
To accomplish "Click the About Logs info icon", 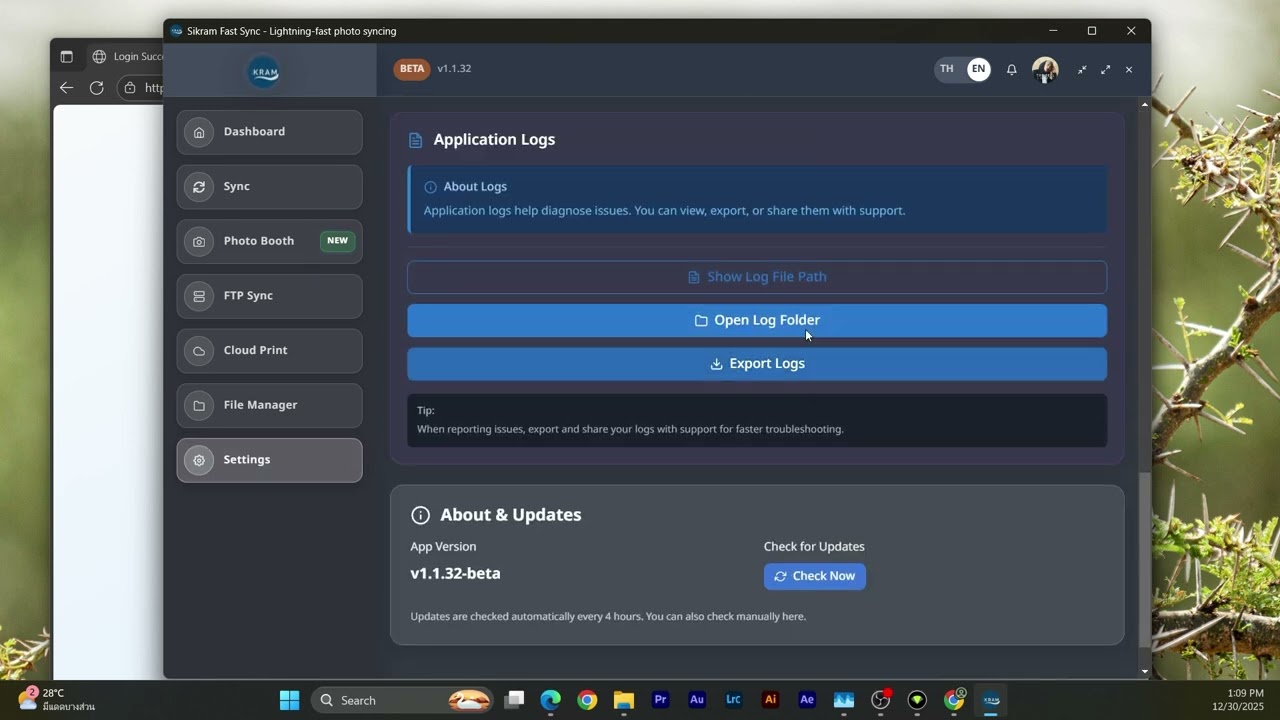I will pyautogui.click(x=430, y=187).
